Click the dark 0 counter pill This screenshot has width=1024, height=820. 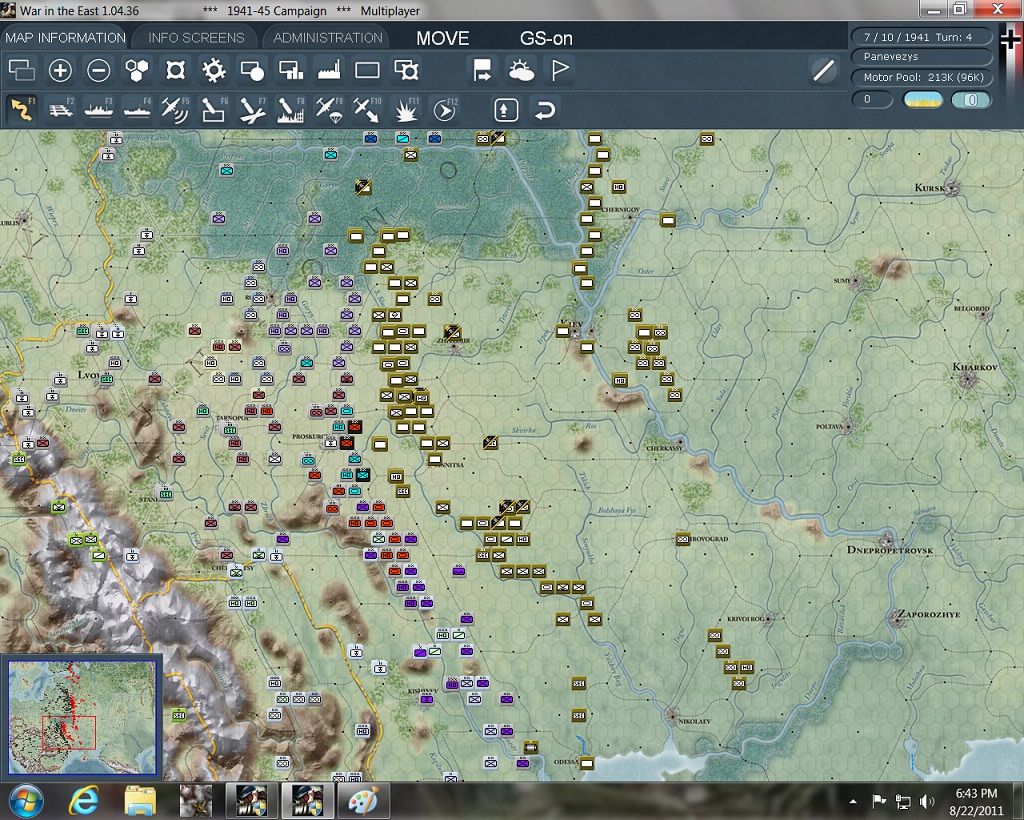pyautogui.click(x=872, y=99)
